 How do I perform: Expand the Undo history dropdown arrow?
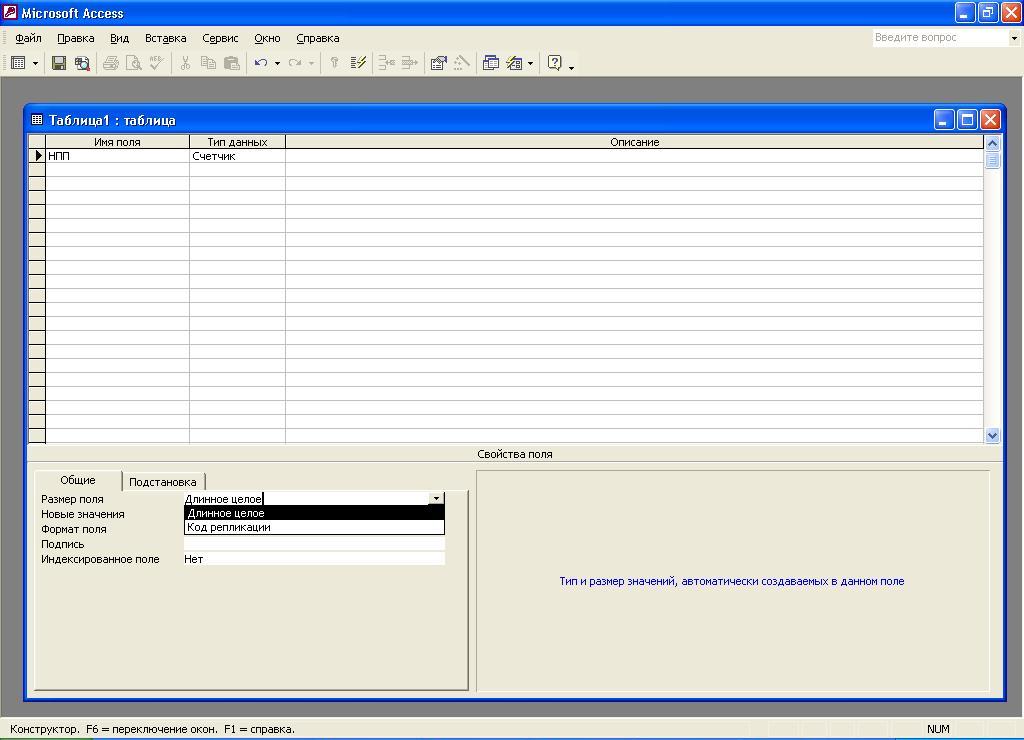(277, 63)
